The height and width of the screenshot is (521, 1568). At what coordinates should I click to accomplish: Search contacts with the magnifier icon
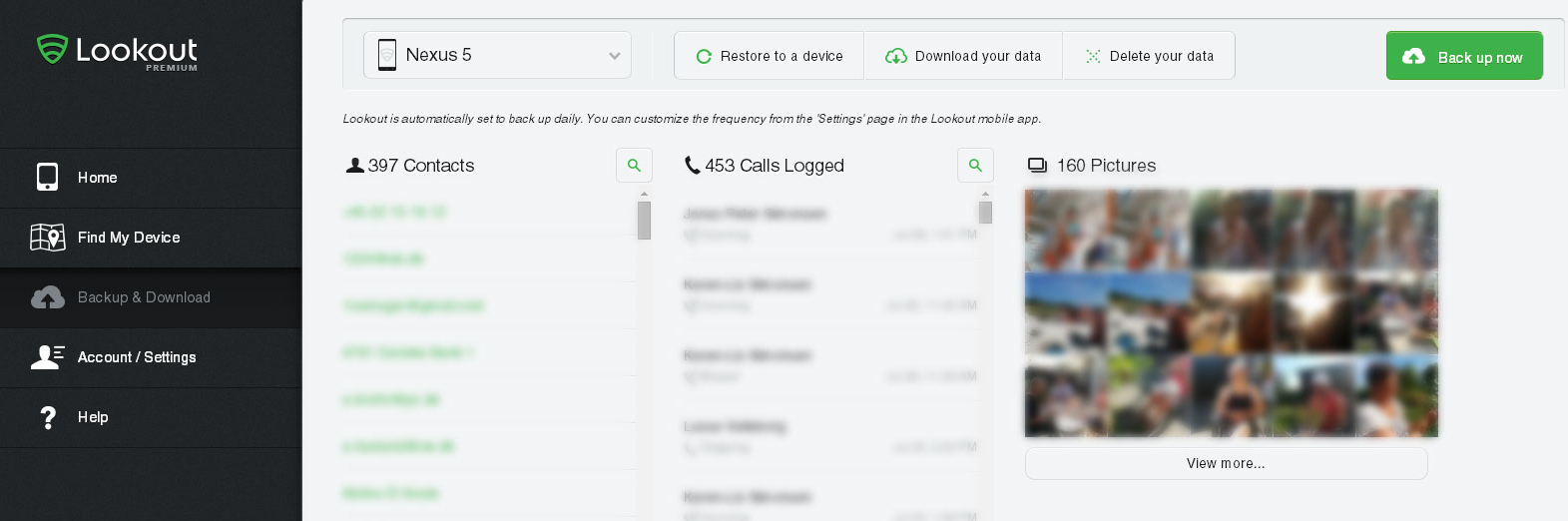click(x=634, y=166)
